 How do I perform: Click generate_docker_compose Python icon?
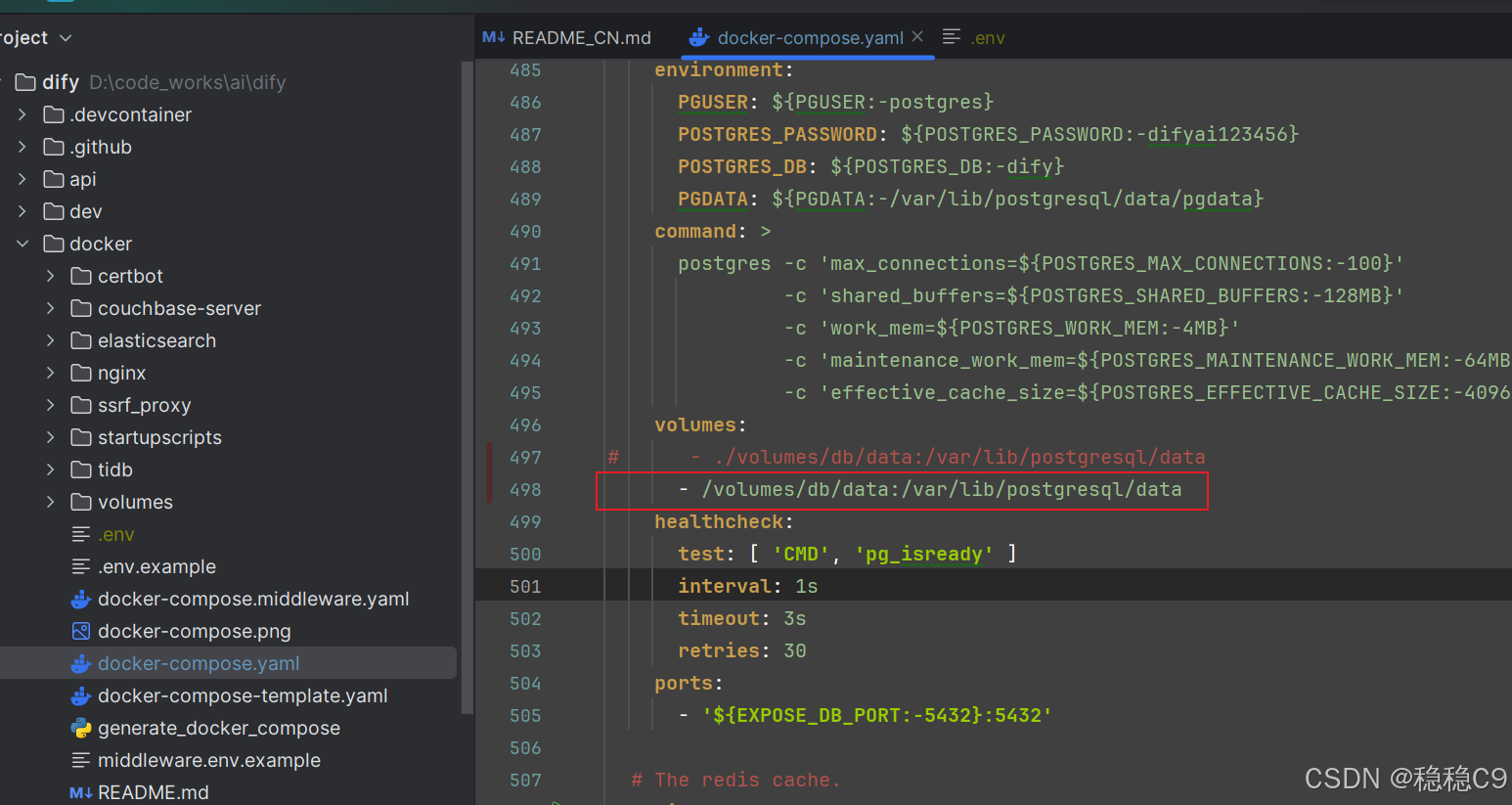[x=81, y=728]
